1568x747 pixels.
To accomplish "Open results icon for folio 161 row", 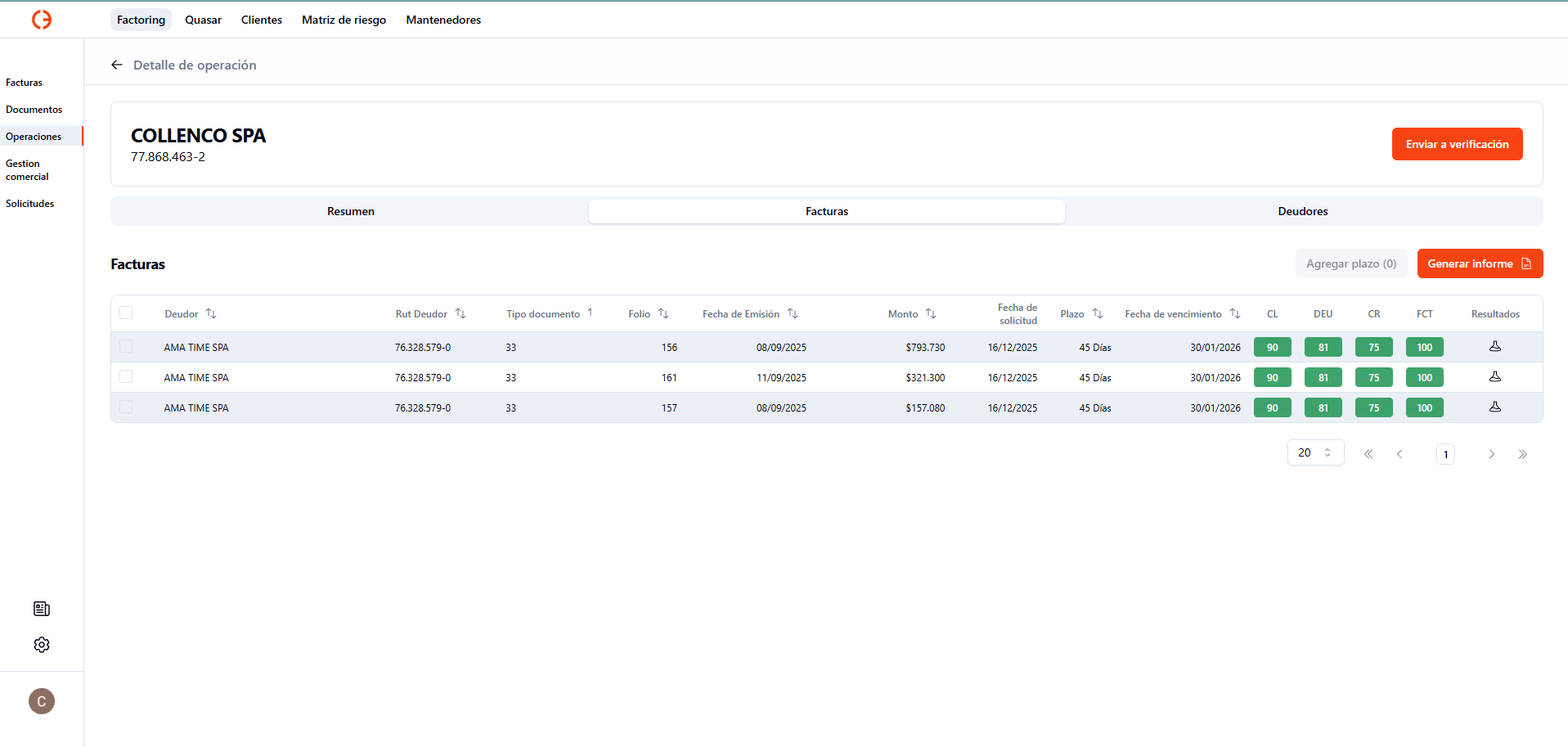I will click(x=1494, y=377).
